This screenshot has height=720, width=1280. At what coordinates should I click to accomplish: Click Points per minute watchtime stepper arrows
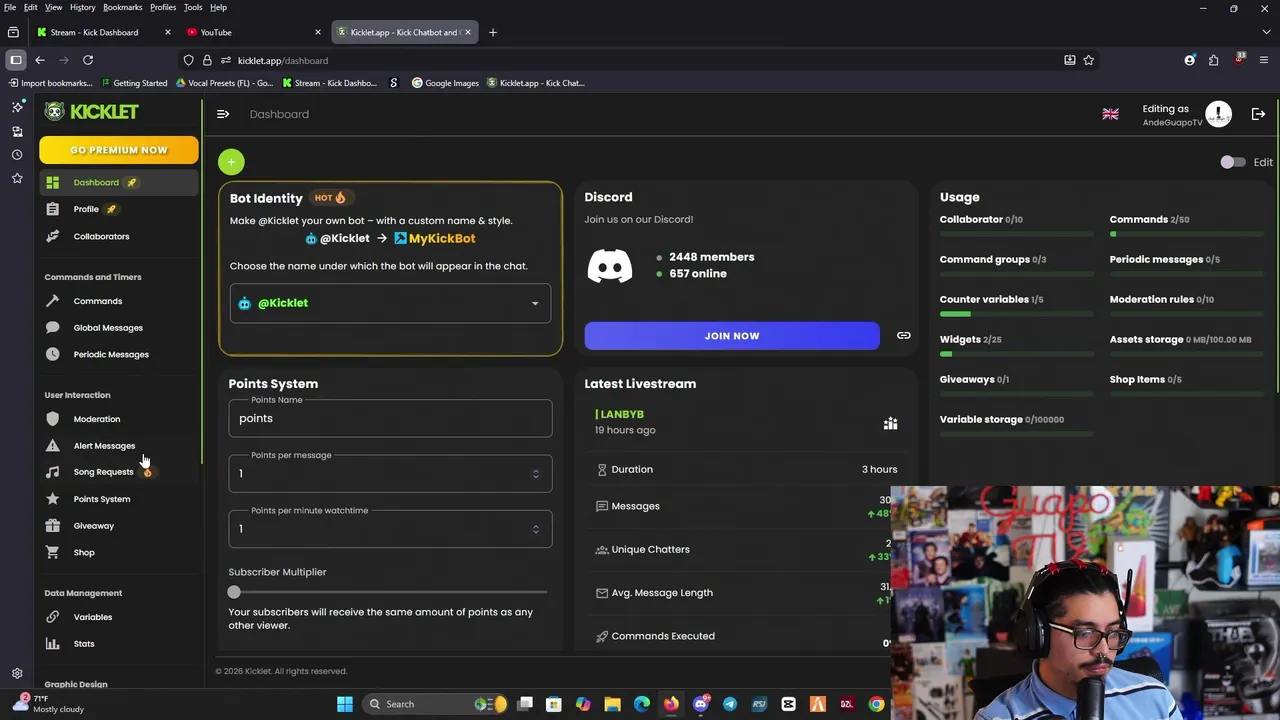[535, 529]
